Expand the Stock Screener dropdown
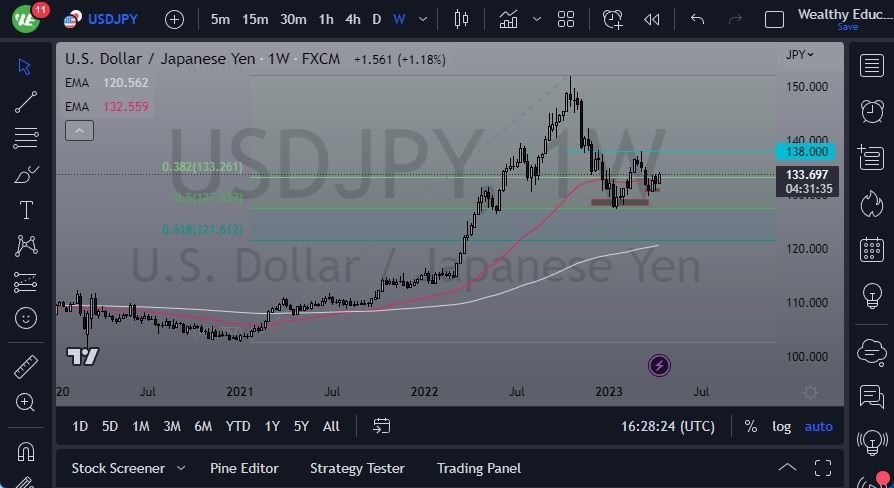 pyautogui.click(x=181, y=468)
